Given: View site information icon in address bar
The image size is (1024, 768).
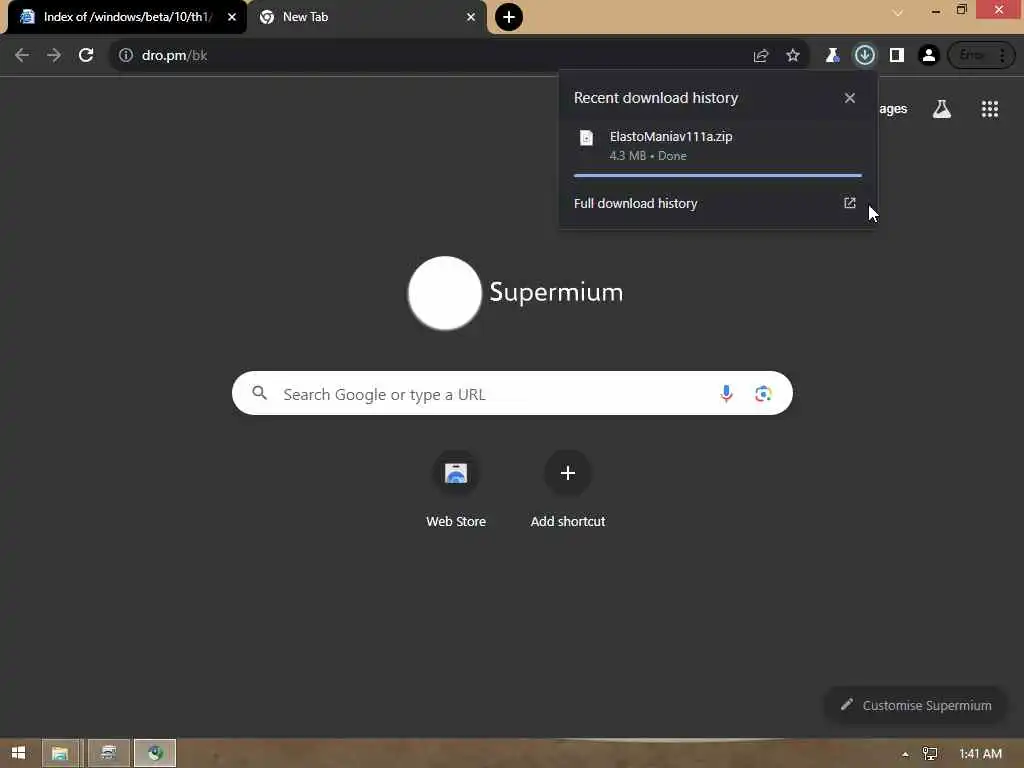Looking at the screenshot, I should point(126,56).
